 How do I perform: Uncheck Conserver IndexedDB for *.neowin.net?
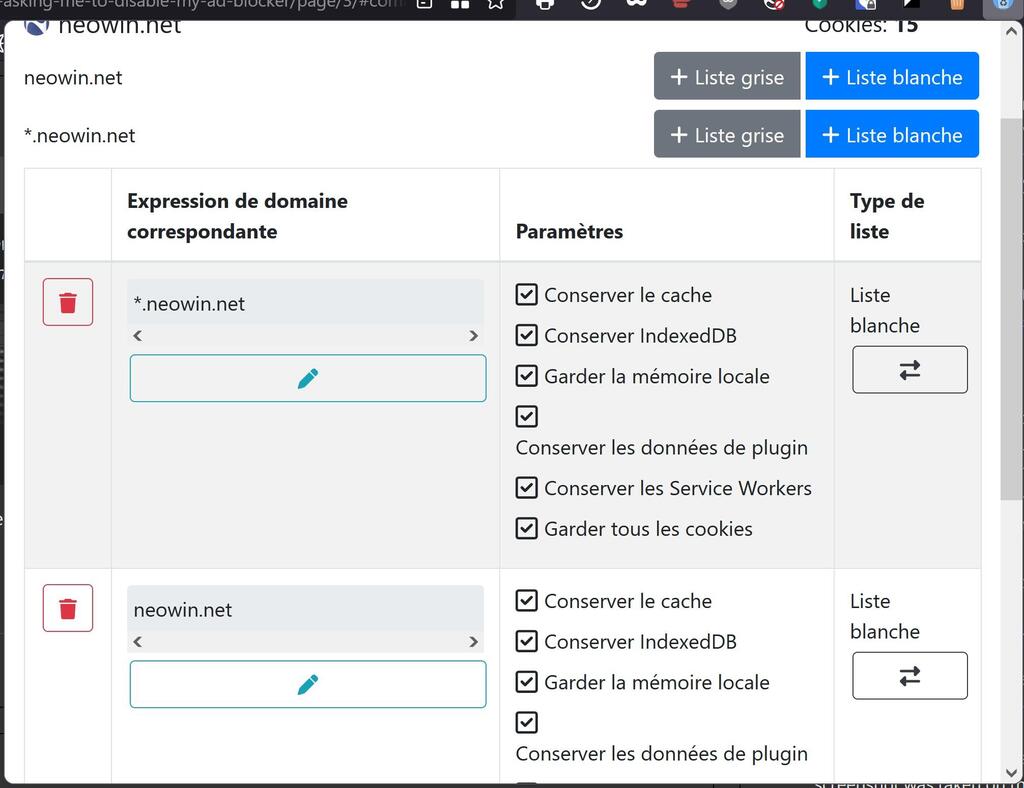click(x=526, y=335)
